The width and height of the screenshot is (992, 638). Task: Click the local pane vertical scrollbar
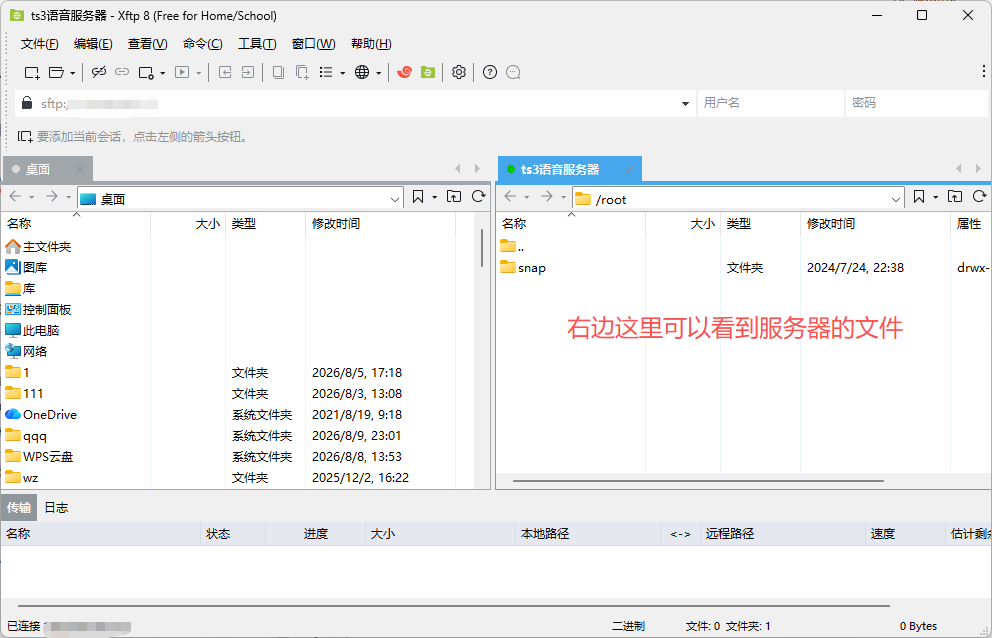click(482, 248)
